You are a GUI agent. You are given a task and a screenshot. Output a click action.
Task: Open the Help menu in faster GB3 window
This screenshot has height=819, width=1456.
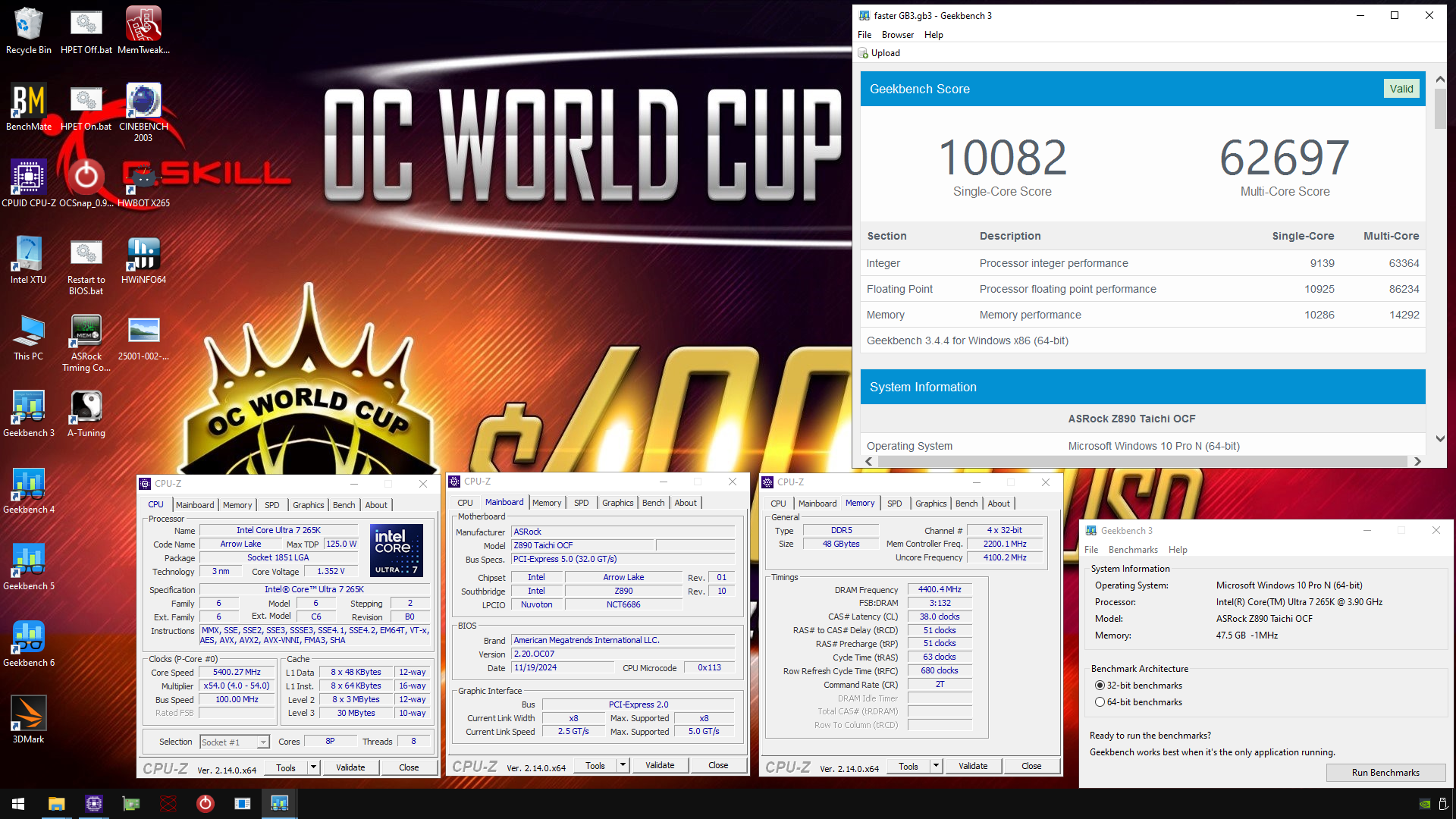(x=934, y=35)
